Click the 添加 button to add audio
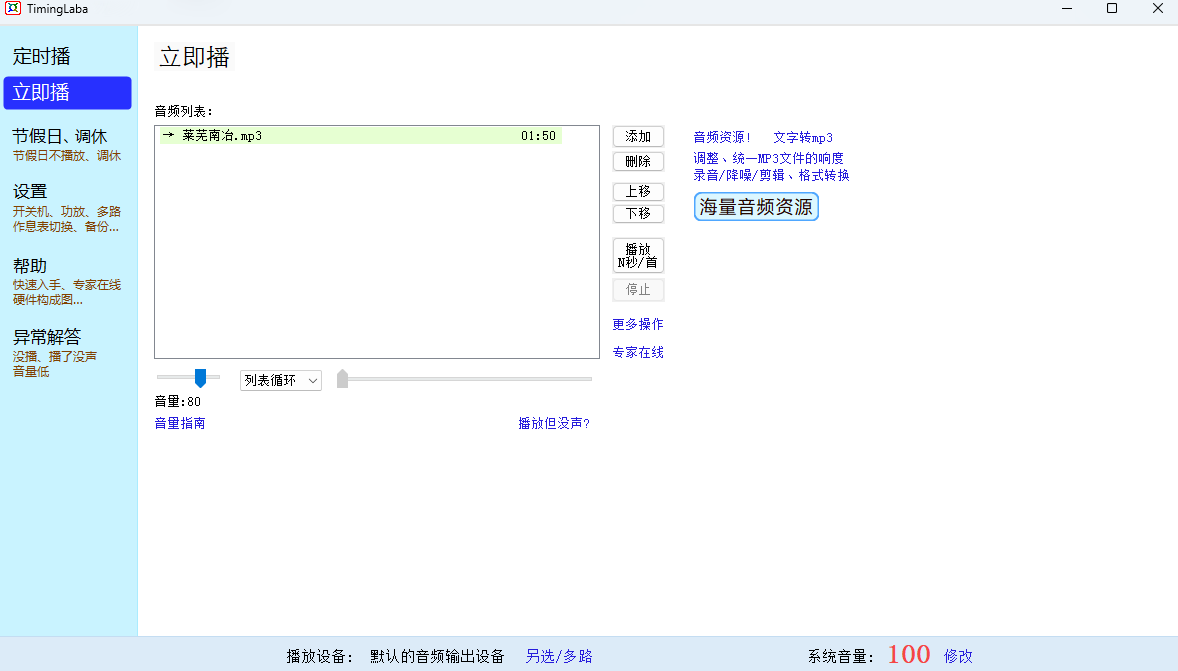The height and width of the screenshot is (671, 1178). [638, 137]
